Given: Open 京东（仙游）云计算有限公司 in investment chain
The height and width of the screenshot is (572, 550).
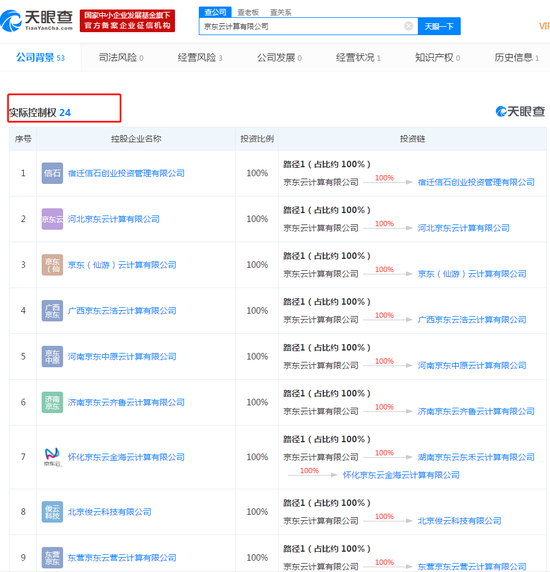Looking at the screenshot, I should (x=472, y=274).
